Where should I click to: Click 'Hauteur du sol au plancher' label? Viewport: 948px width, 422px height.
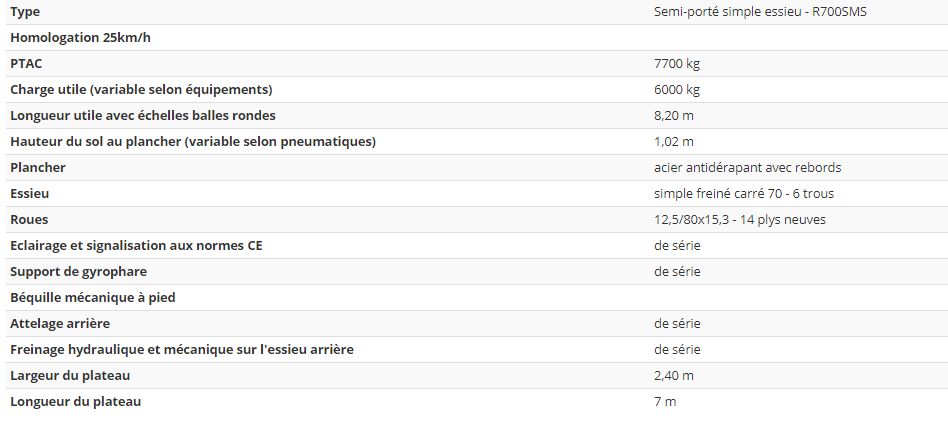[193, 141]
